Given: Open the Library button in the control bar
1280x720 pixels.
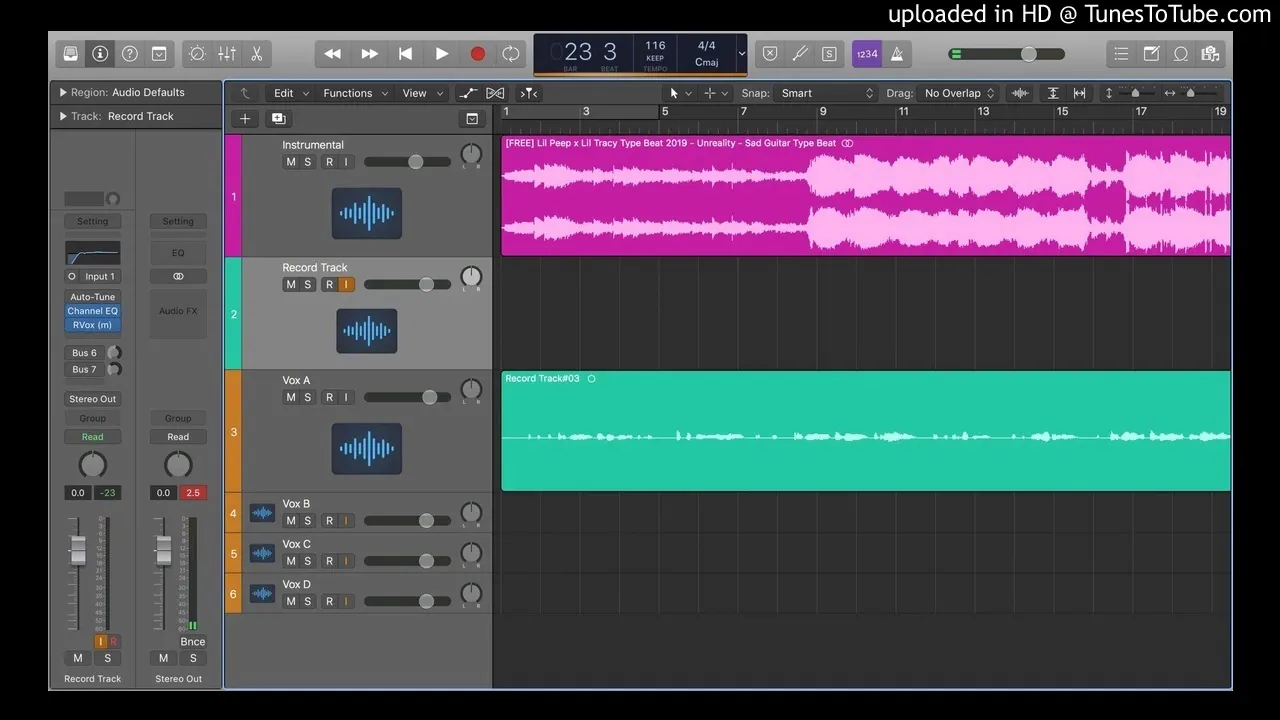Looking at the screenshot, I should [70, 54].
